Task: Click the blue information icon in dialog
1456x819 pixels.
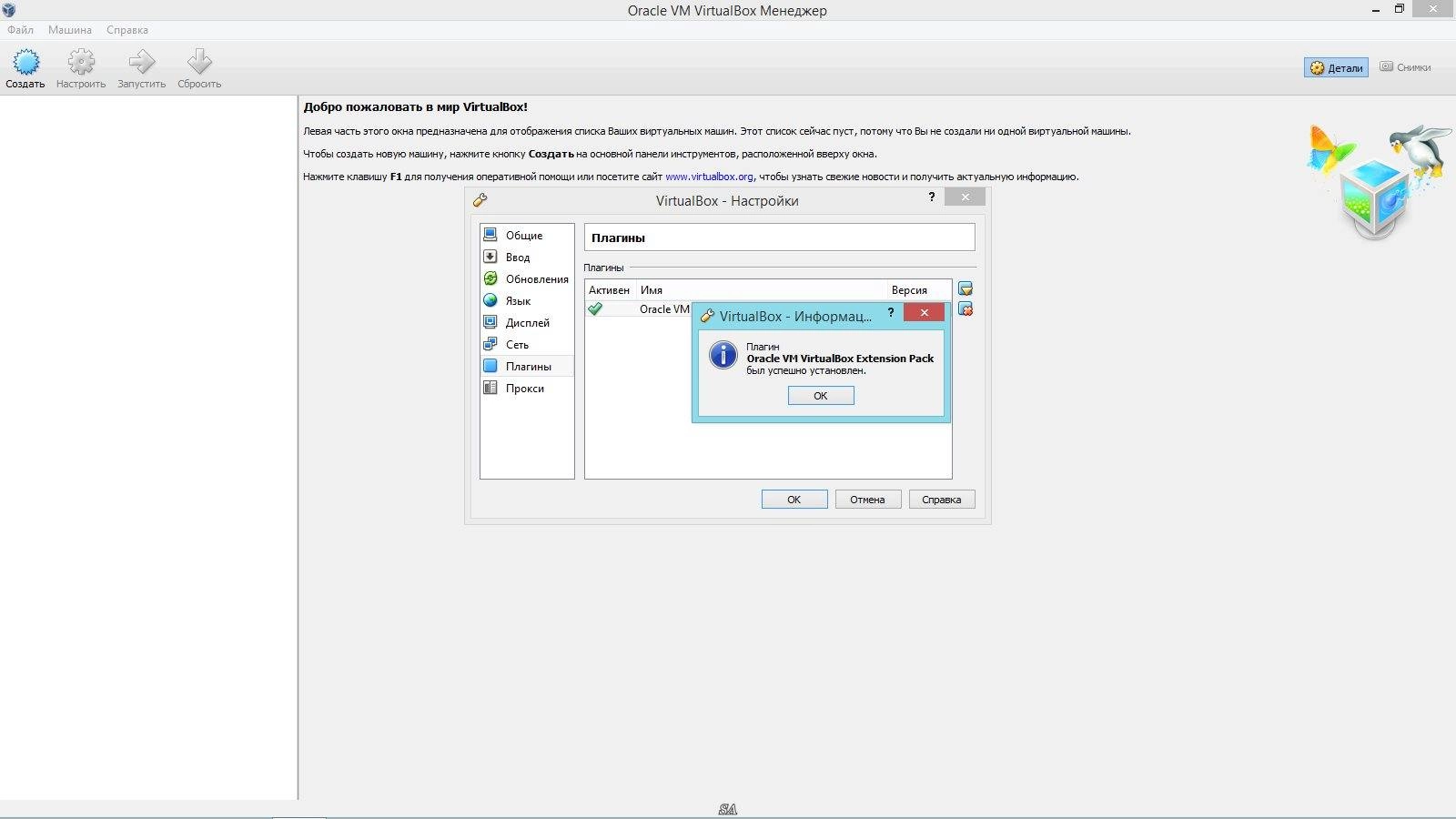Action: pyautogui.click(x=723, y=355)
